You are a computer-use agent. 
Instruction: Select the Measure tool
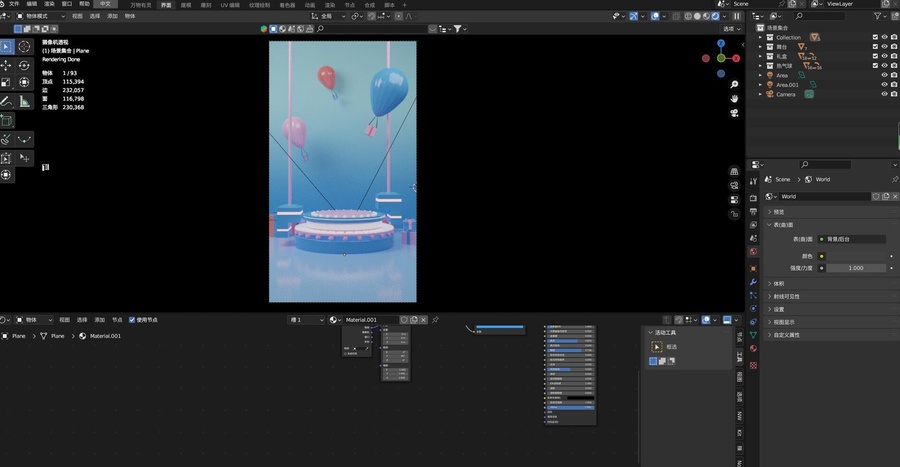24,102
